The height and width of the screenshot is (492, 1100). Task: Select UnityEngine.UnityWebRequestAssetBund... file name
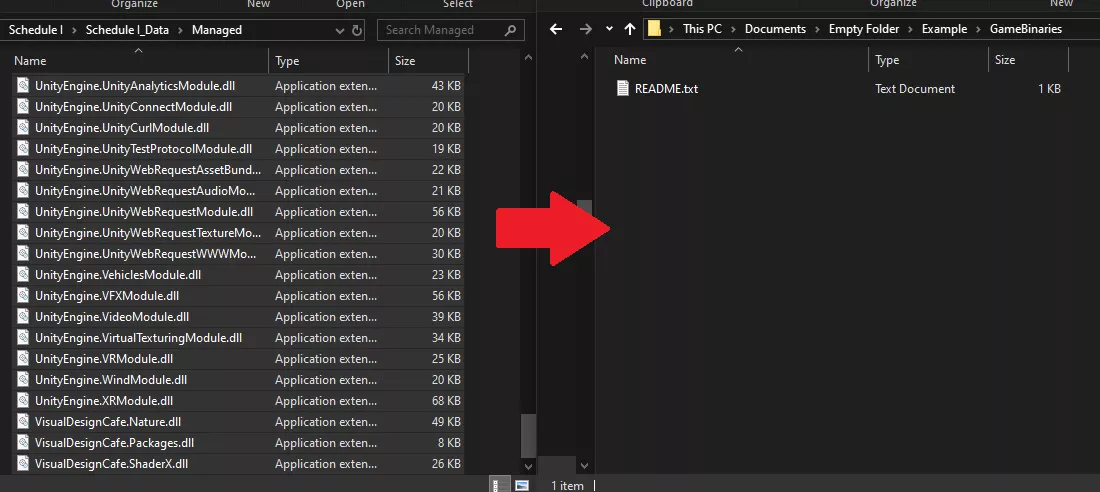(148, 170)
